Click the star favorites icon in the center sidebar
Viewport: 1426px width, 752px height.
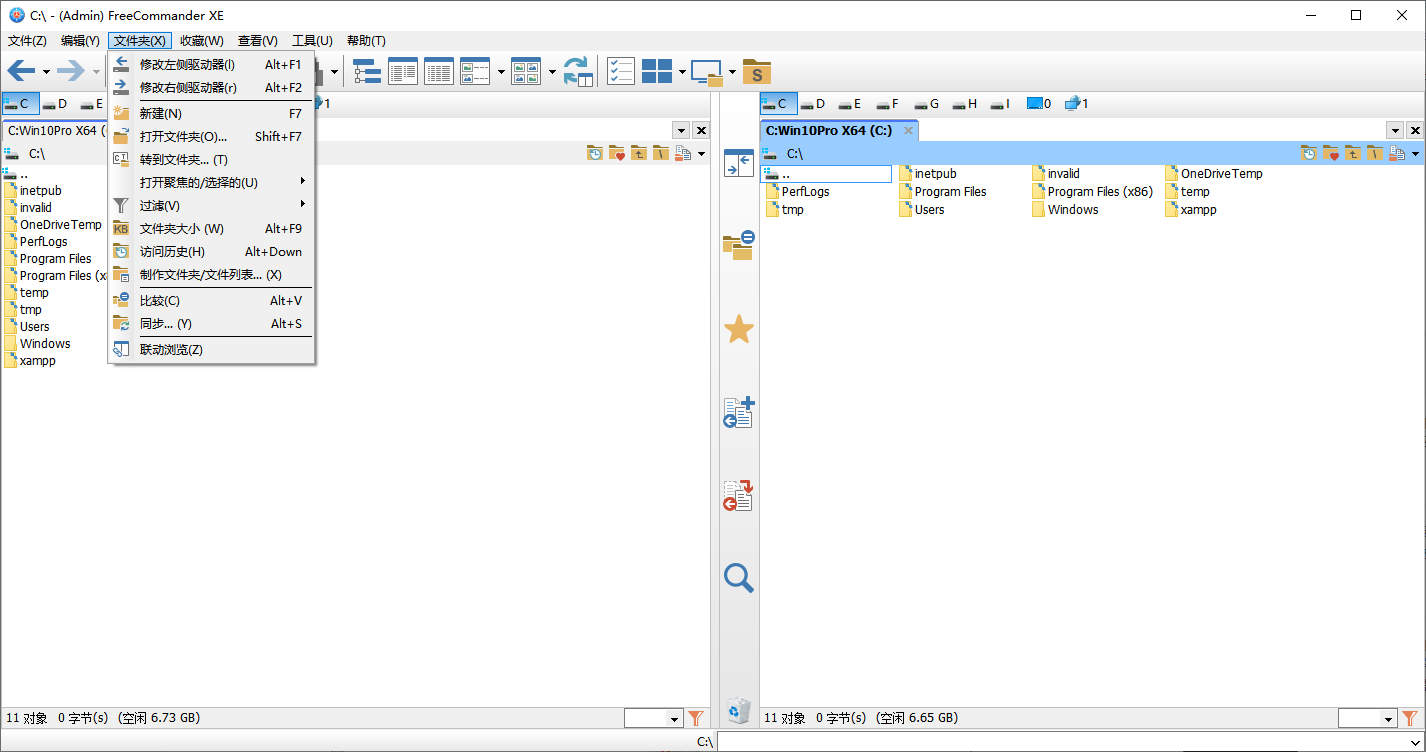(x=738, y=329)
